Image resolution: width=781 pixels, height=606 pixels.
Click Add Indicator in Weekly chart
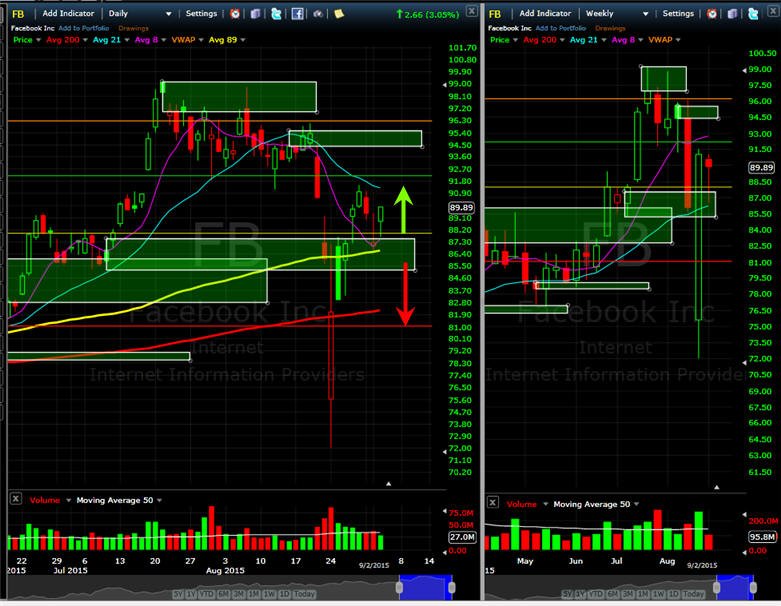click(x=545, y=13)
